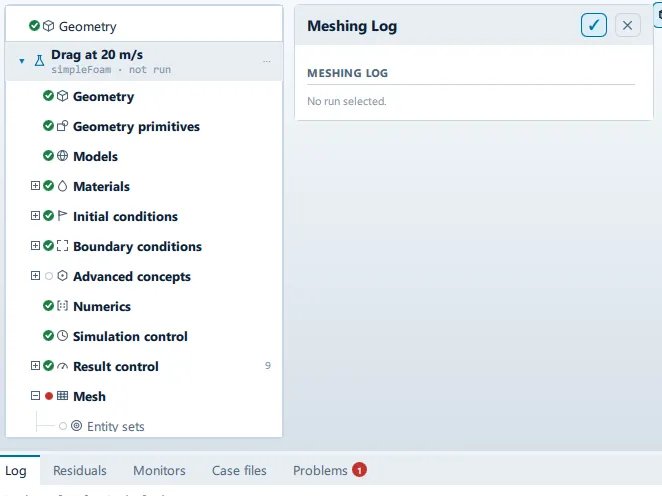The width and height of the screenshot is (662, 496).
Task: Click the Result control count badge 9
Action: click(268, 366)
